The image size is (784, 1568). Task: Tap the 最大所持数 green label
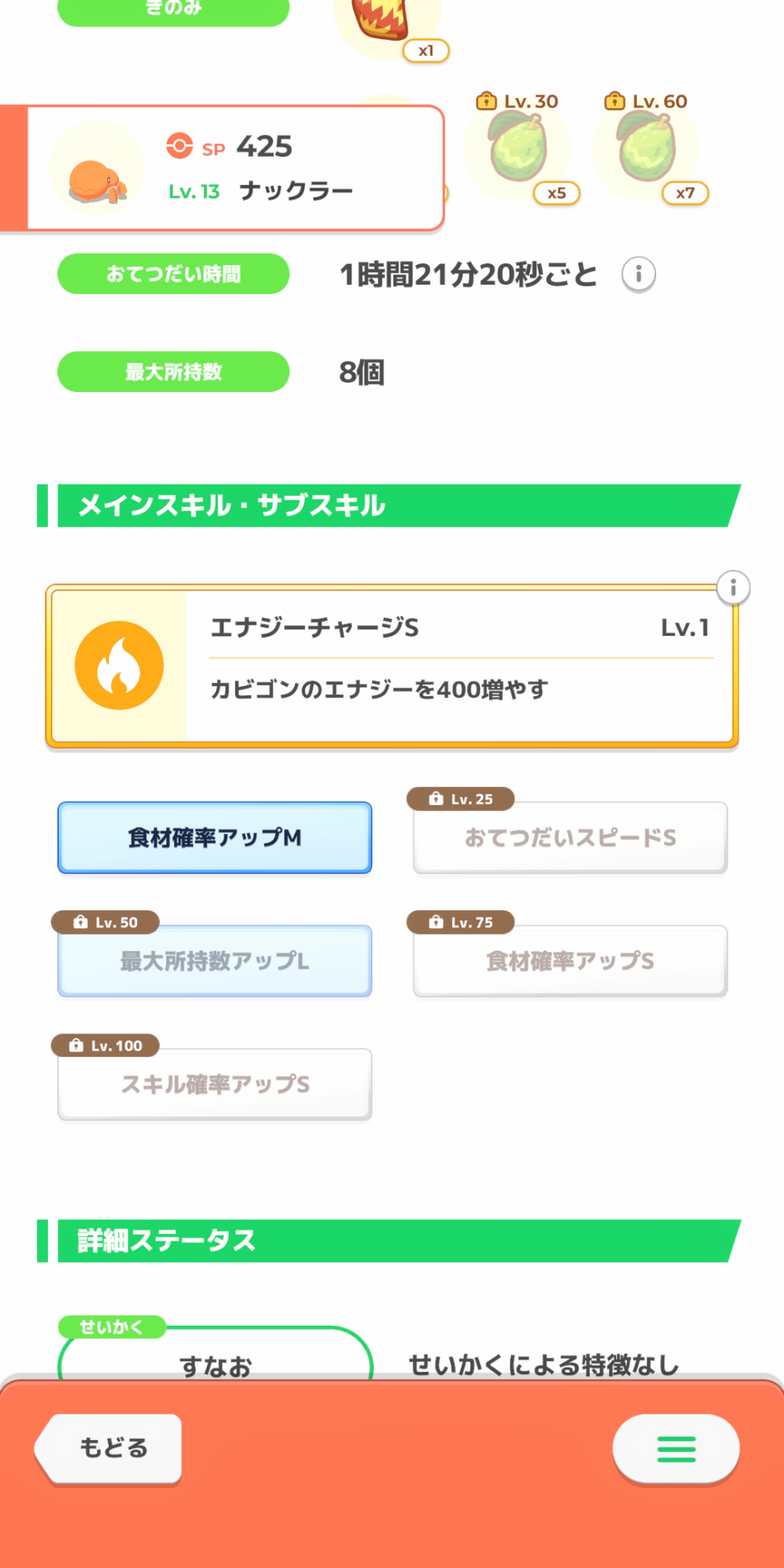click(173, 372)
